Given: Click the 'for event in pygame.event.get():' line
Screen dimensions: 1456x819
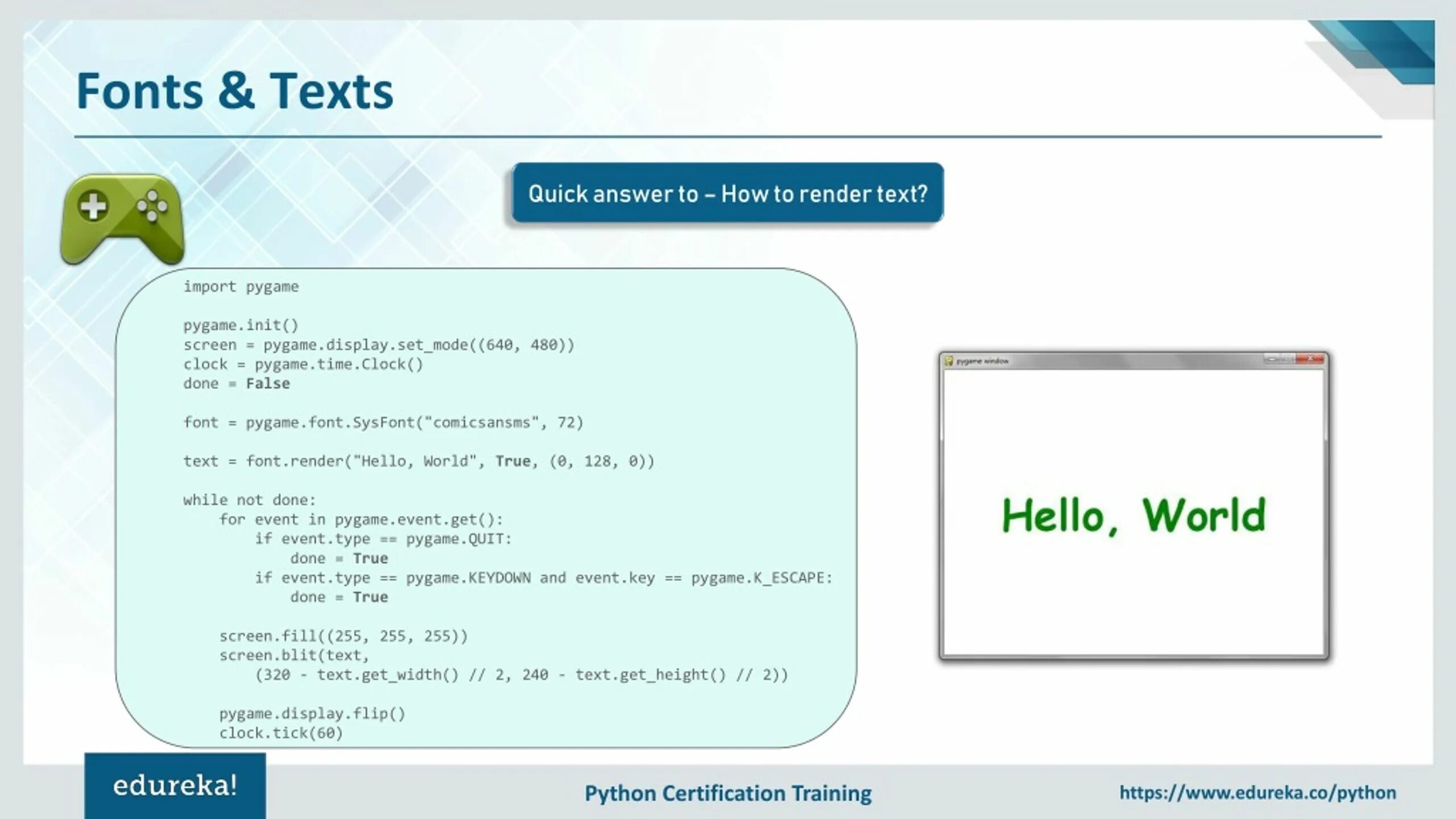Looking at the screenshot, I should pos(361,520).
